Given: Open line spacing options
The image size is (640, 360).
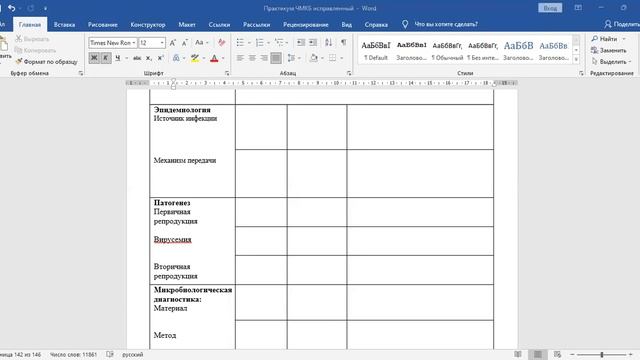Looking at the screenshot, I should [x=291, y=58].
